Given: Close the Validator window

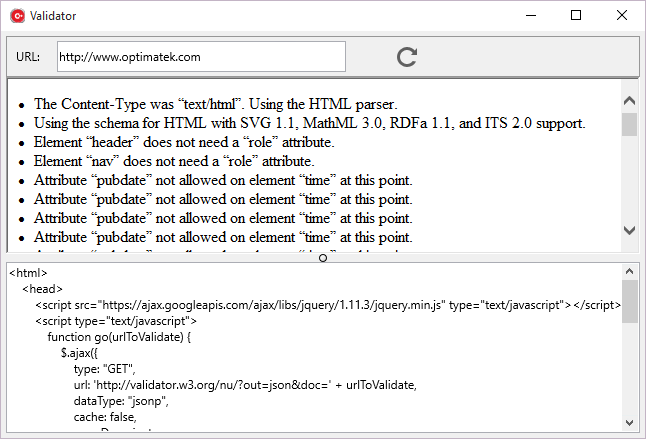Looking at the screenshot, I should [622, 16].
